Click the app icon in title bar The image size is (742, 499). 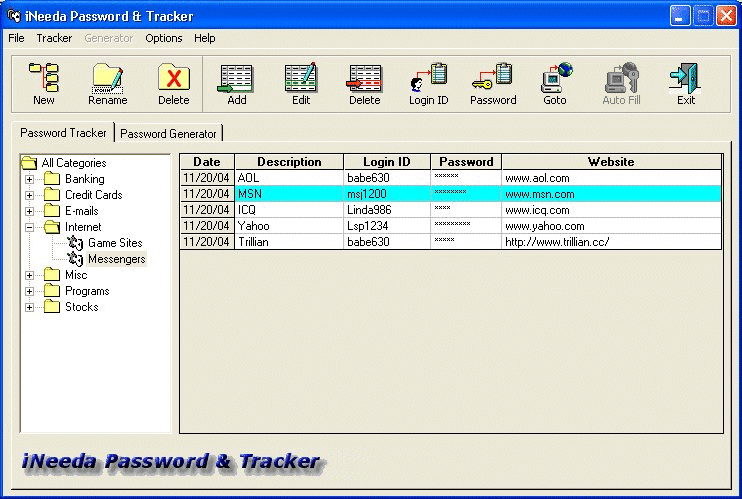tap(14, 16)
